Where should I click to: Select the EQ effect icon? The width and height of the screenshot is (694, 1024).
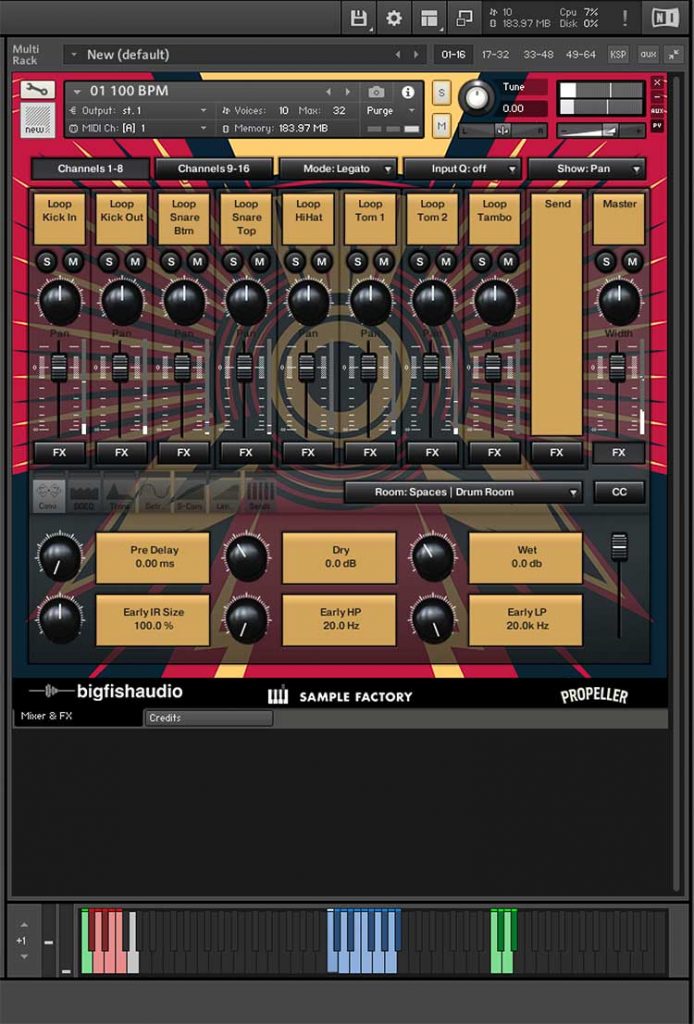coord(84,496)
